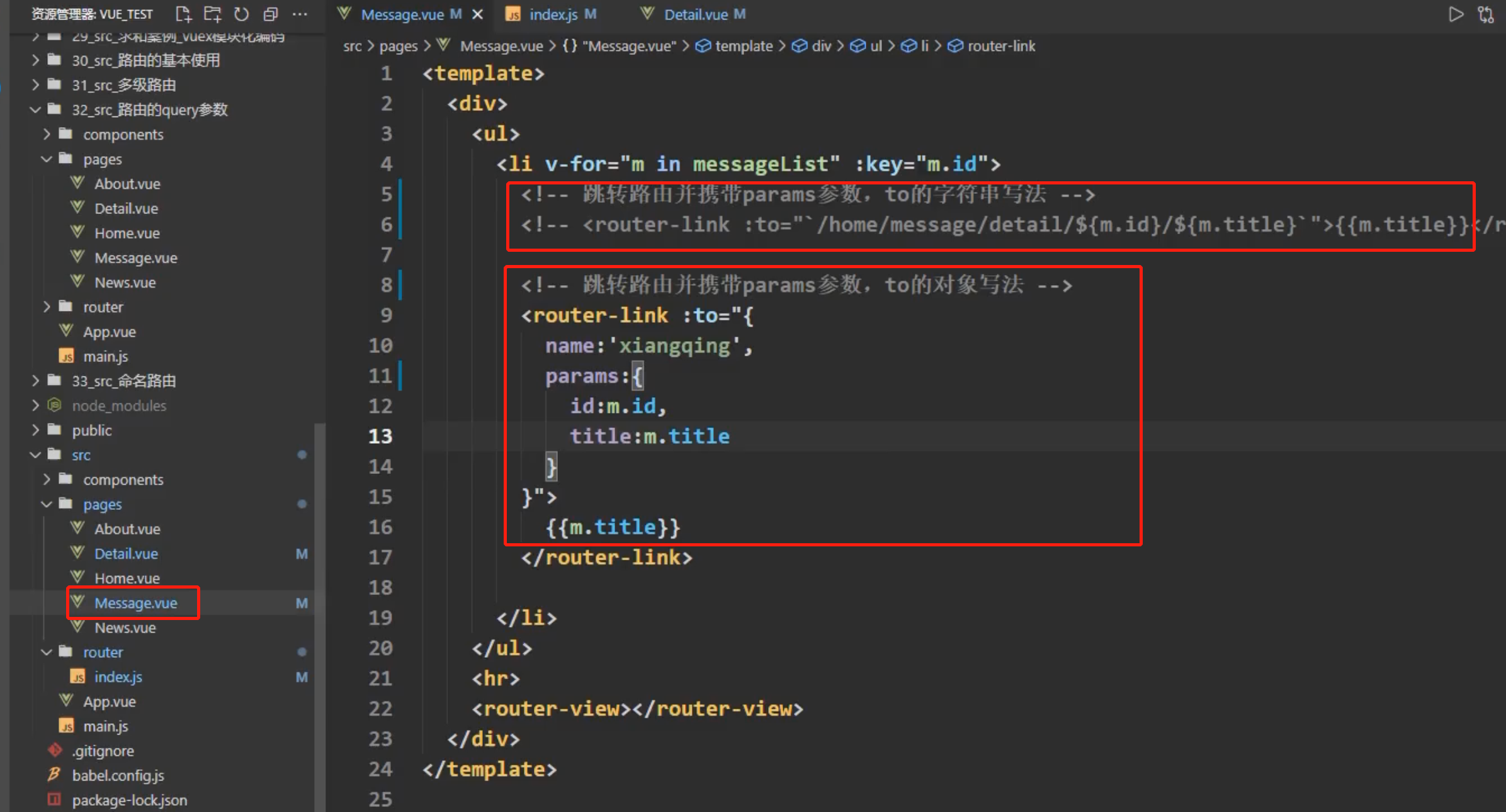The image size is (1506, 812).
Task: Open main.js under src folder
Action: click(105, 726)
